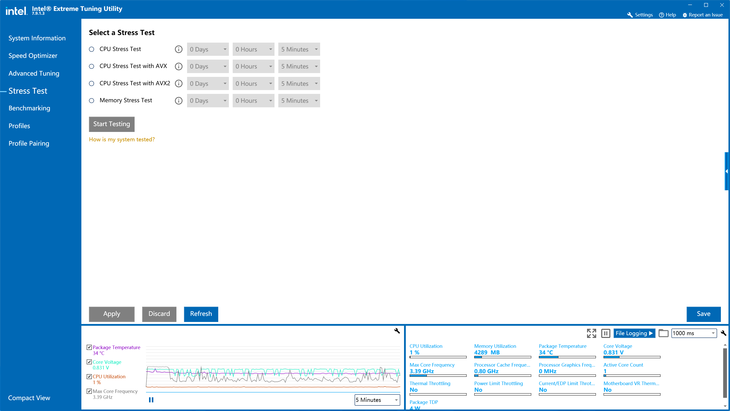Image resolution: width=730 pixels, height=411 pixels.
Task: Click the Refresh button
Action: 201,314
